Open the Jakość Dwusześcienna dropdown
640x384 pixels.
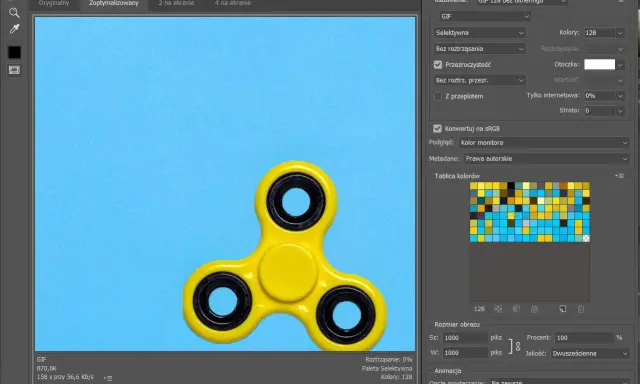point(590,353)
